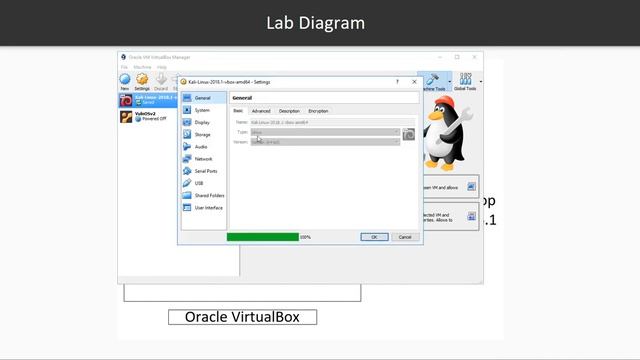This screenshot has width=640, height=360.
Task: Open the Shared Folders settings category
Action: [x=203, y=196]
